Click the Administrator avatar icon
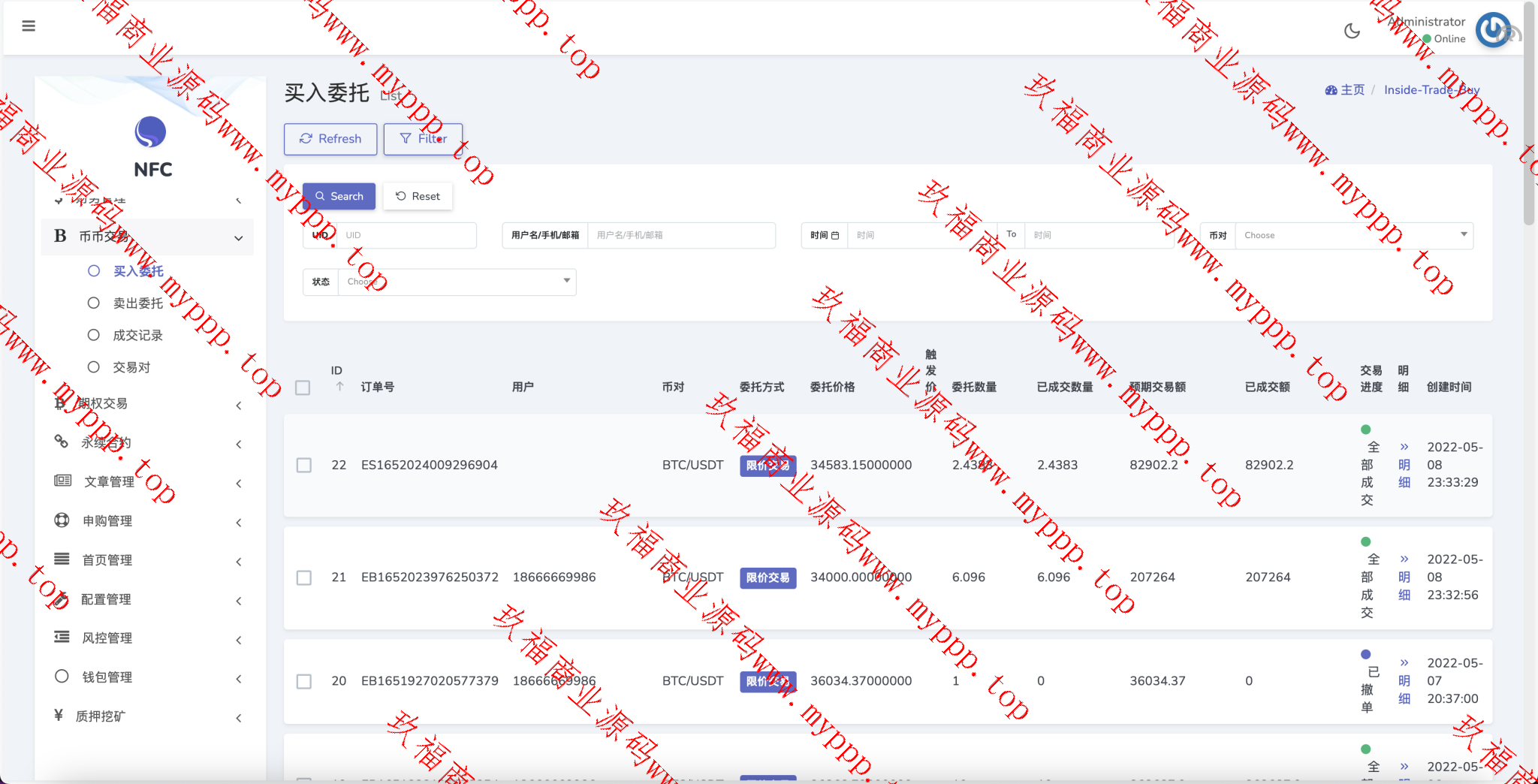The width and height of the screenshot is (1538, 784). pos(1493,30)
